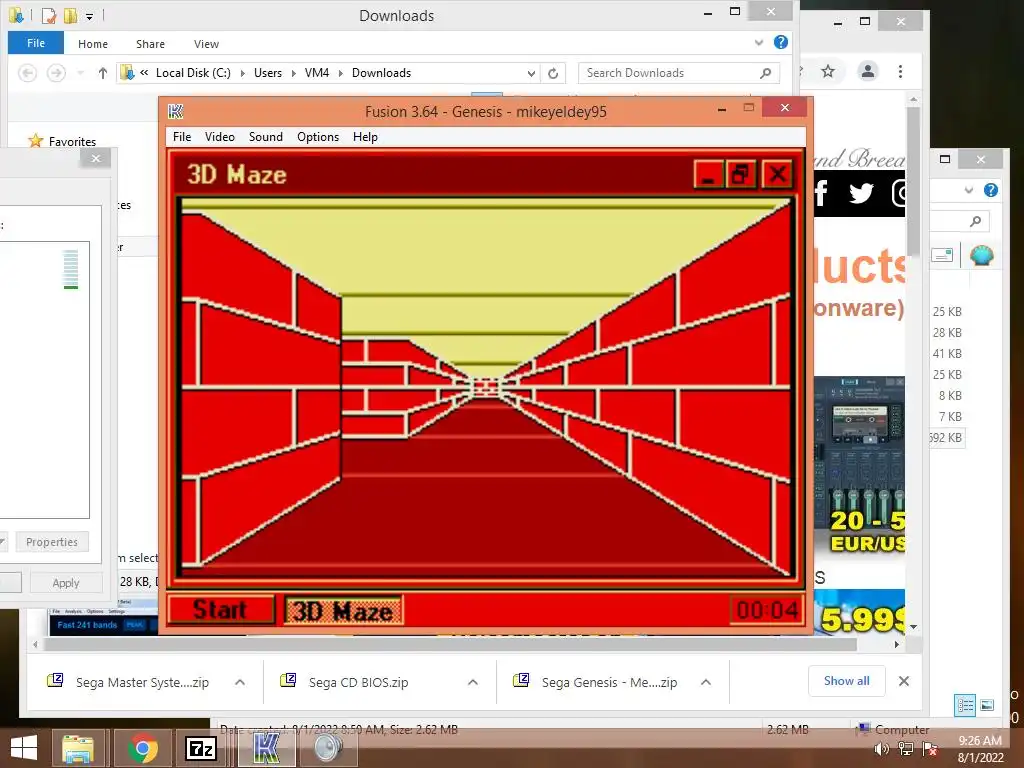Open the Help menu in Fusion
This screenshot has height=768, width=1024.
(x=365, y=136)
